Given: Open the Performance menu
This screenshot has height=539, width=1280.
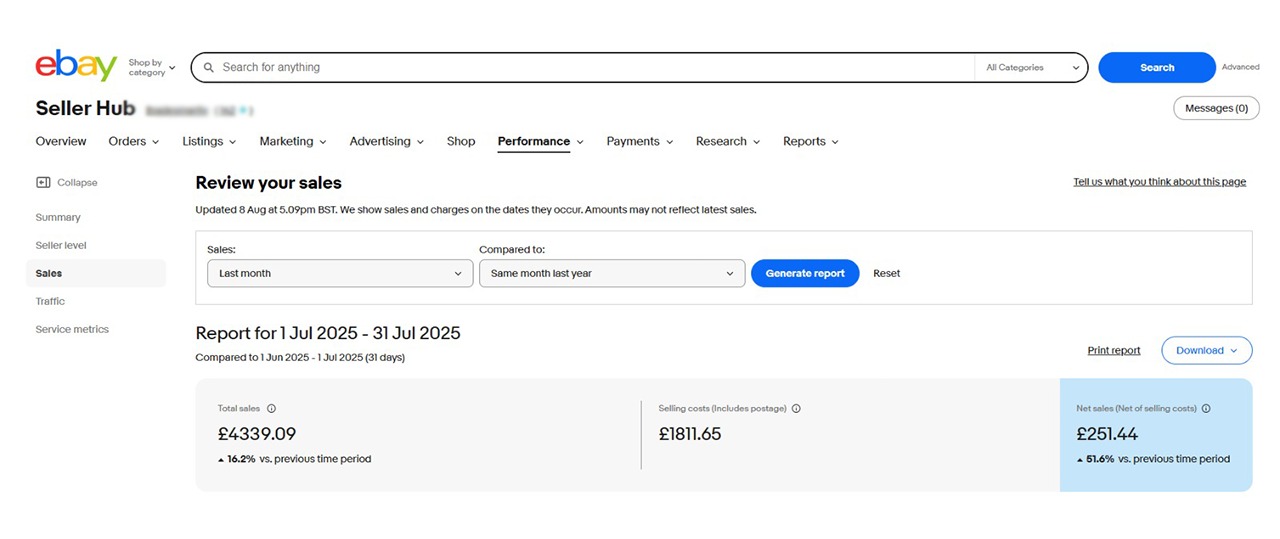Looking at the screenshot, I should pos(540,142).
